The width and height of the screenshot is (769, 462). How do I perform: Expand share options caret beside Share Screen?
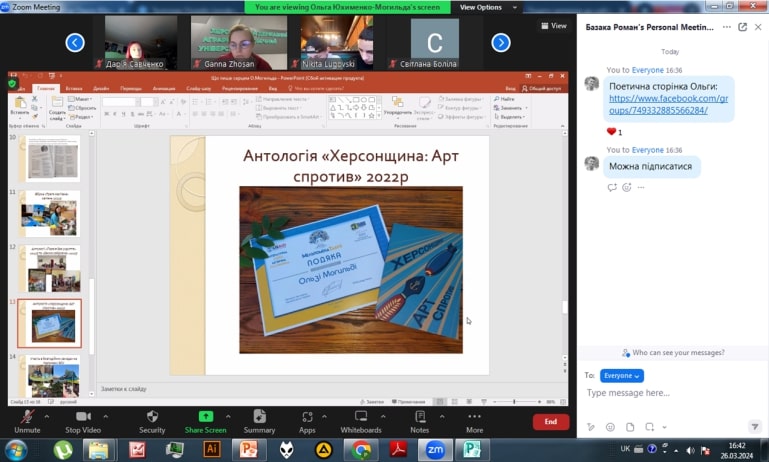tap(228, 416)
